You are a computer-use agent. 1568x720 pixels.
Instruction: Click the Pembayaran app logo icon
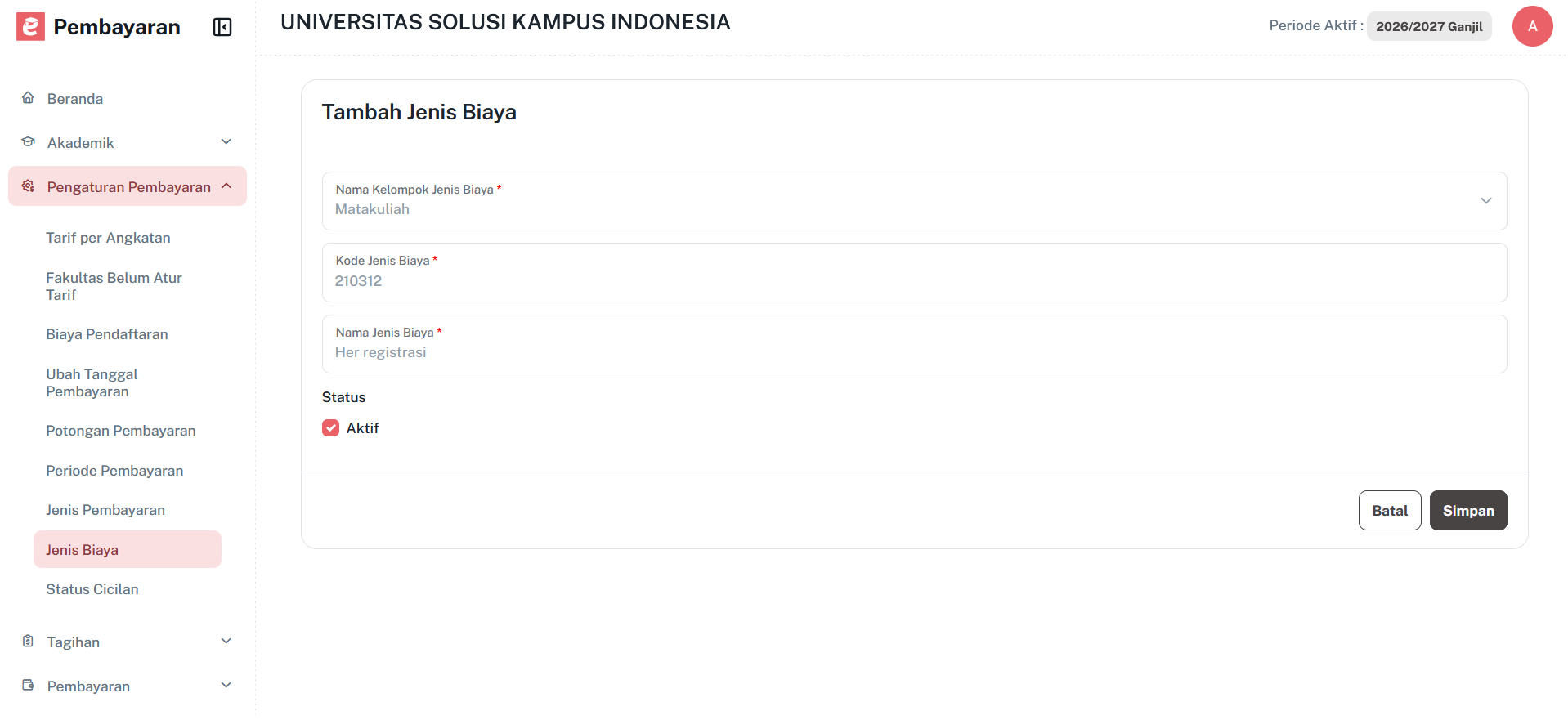tap(29, 26)
